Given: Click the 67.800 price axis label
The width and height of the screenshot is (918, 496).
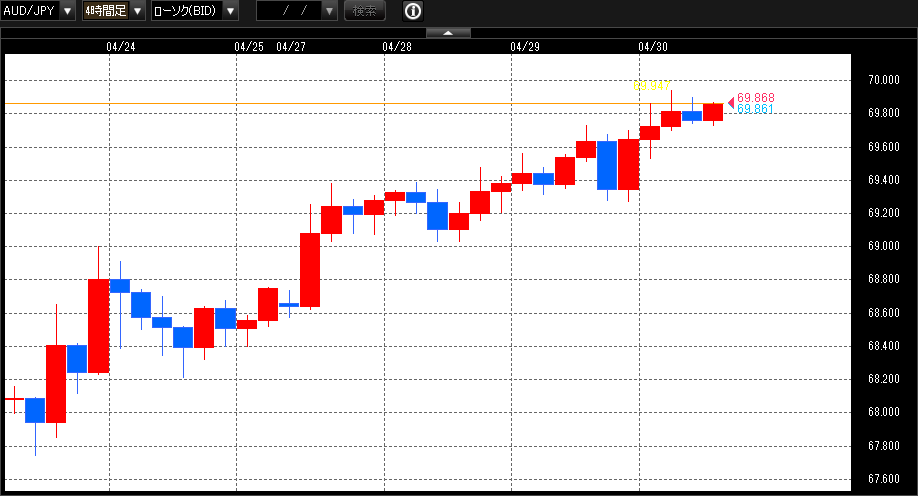Looking at the screenshot, I should pos(884,446).
